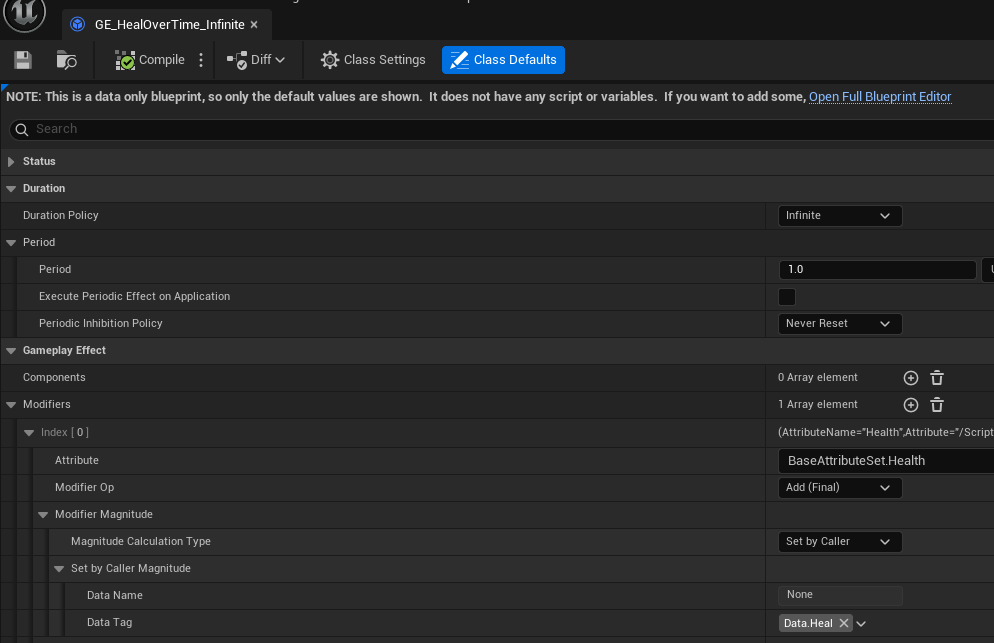
Task: Click the Attribute row label
Action: pos(77,460)
